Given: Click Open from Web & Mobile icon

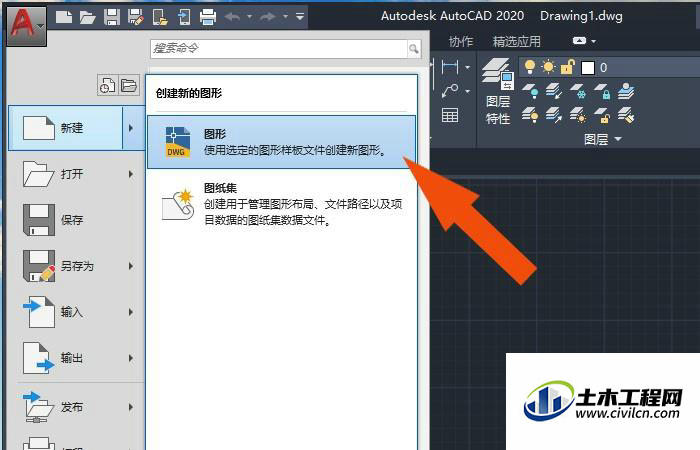Looking at the screenshot, I should (160, 17).
